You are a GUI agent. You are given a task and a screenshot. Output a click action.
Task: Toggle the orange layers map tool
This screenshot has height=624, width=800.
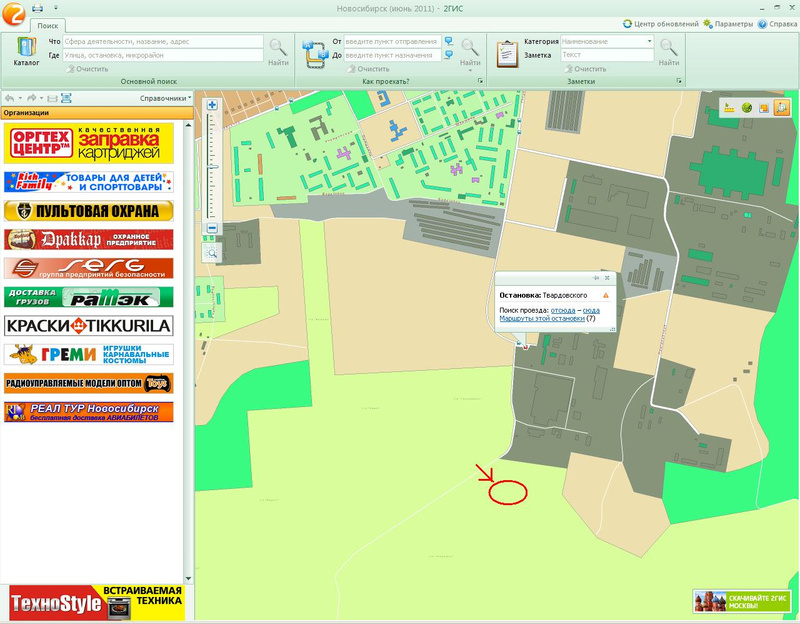tap(763, 108)
